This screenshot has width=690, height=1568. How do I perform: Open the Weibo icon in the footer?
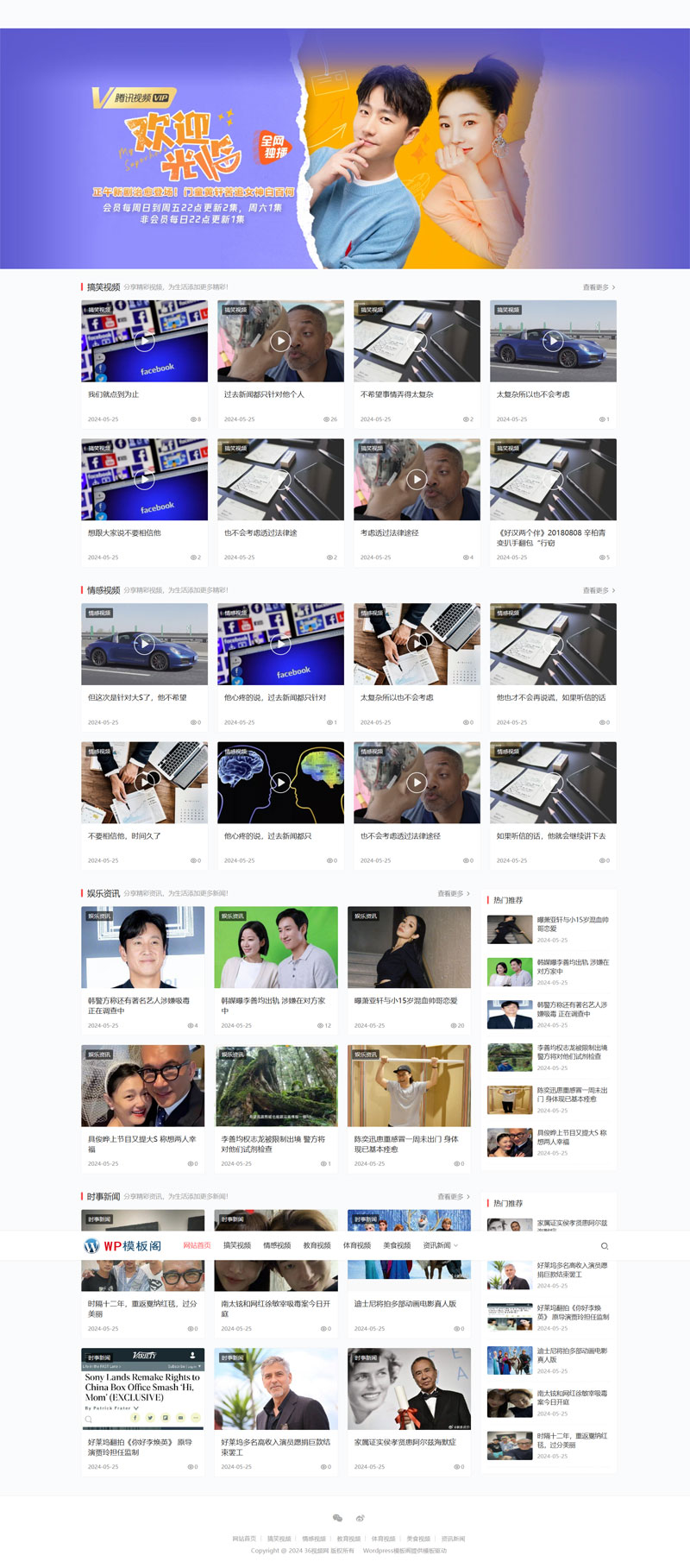tap(361, 1518)
